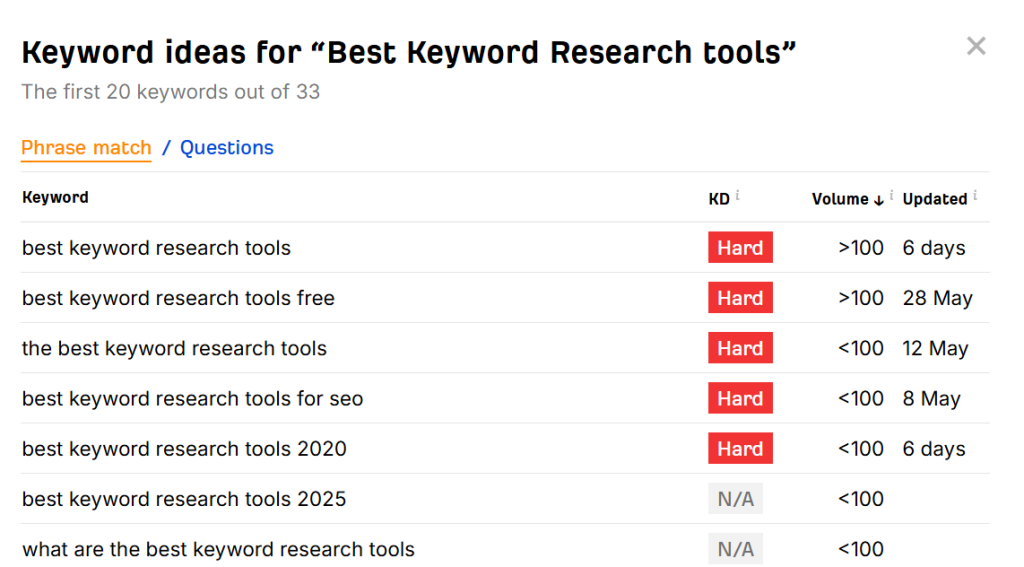Viewport: 1024px width, 567px height.
Task: Click the Updated column info icon
Action: [x=975, y=195]
